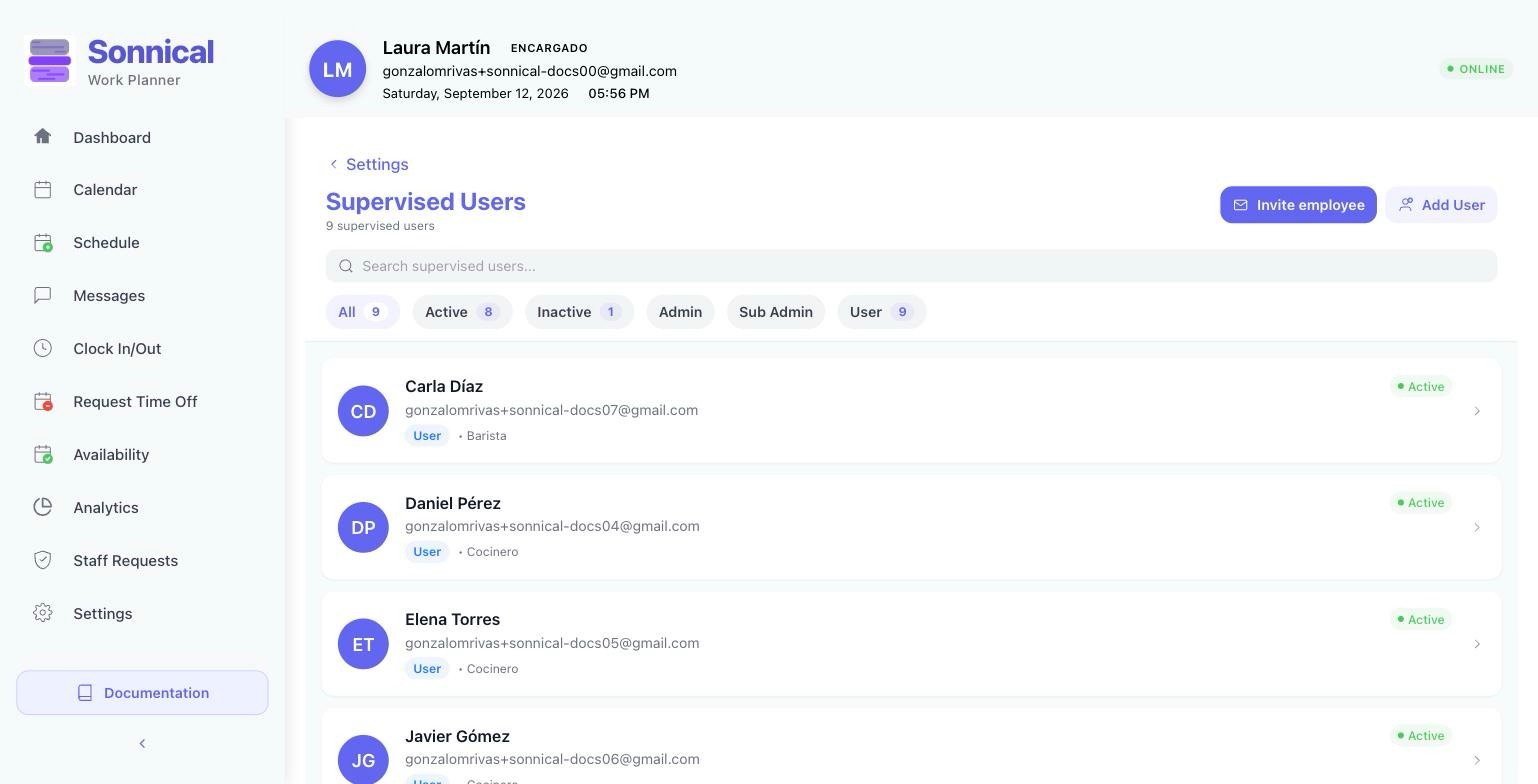Screen dimensions: 1538x784
Task: Click the '9 supervised users' count text
Action: tap(380, 226)
